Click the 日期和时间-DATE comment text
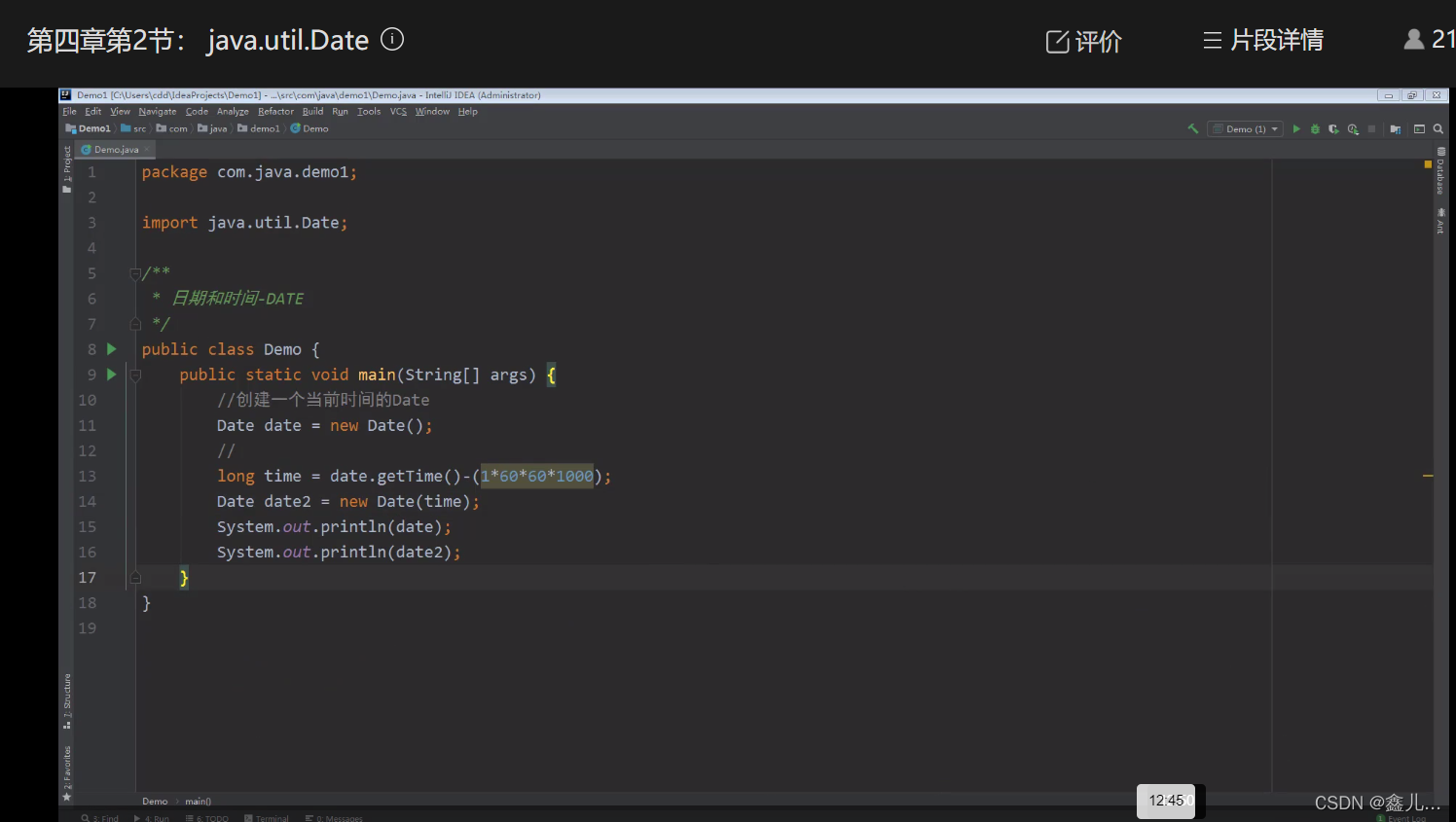 (x=237, y=299)
